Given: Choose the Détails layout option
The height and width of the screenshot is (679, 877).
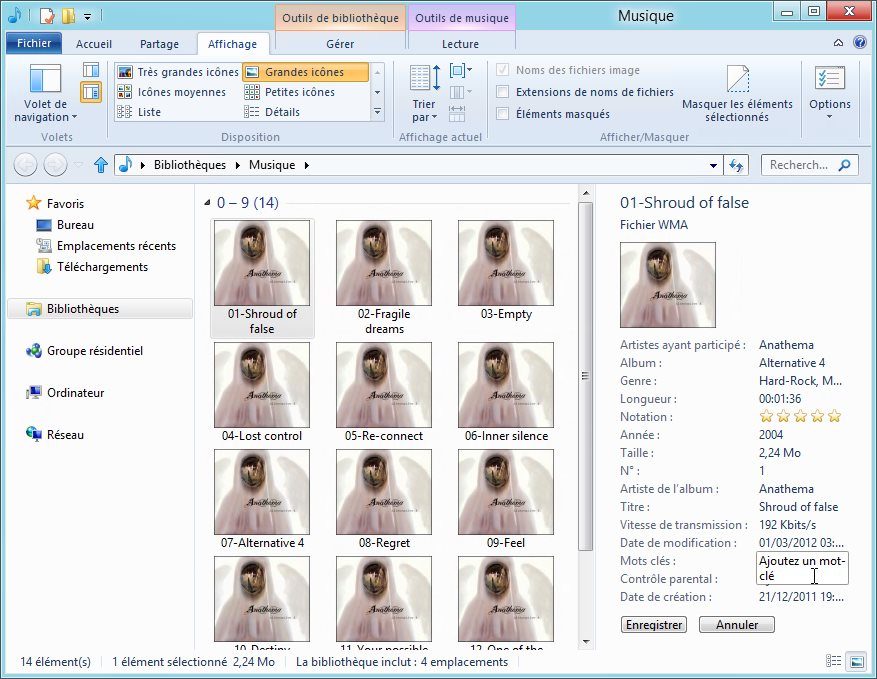Looking at the screenshot, I should pos(282,112).
